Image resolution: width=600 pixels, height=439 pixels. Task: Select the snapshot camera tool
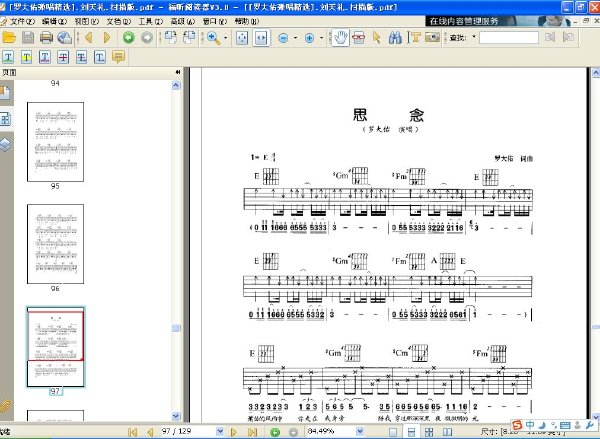[x=432, y=38]
